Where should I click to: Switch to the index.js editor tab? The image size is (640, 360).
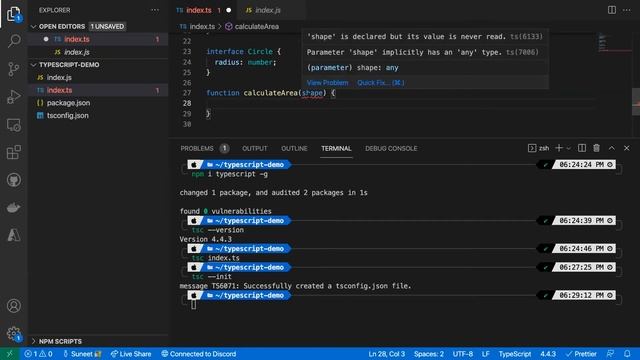tap(268, 10)
